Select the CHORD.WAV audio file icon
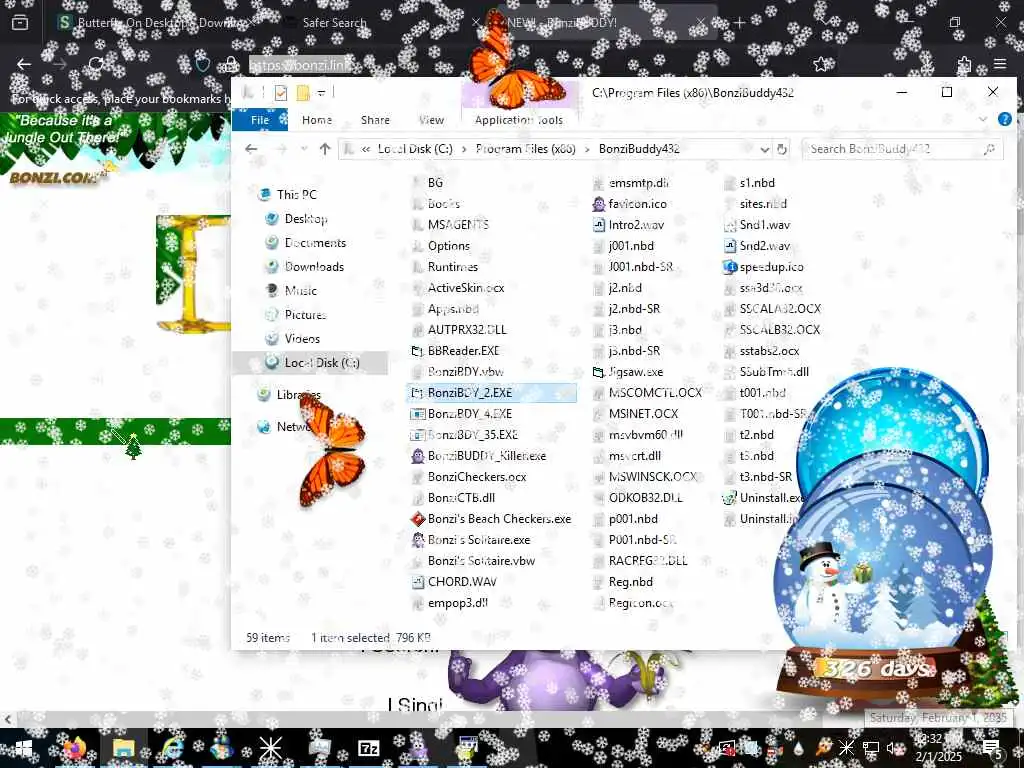The image size is (1024, 768). tap(418, 581)
